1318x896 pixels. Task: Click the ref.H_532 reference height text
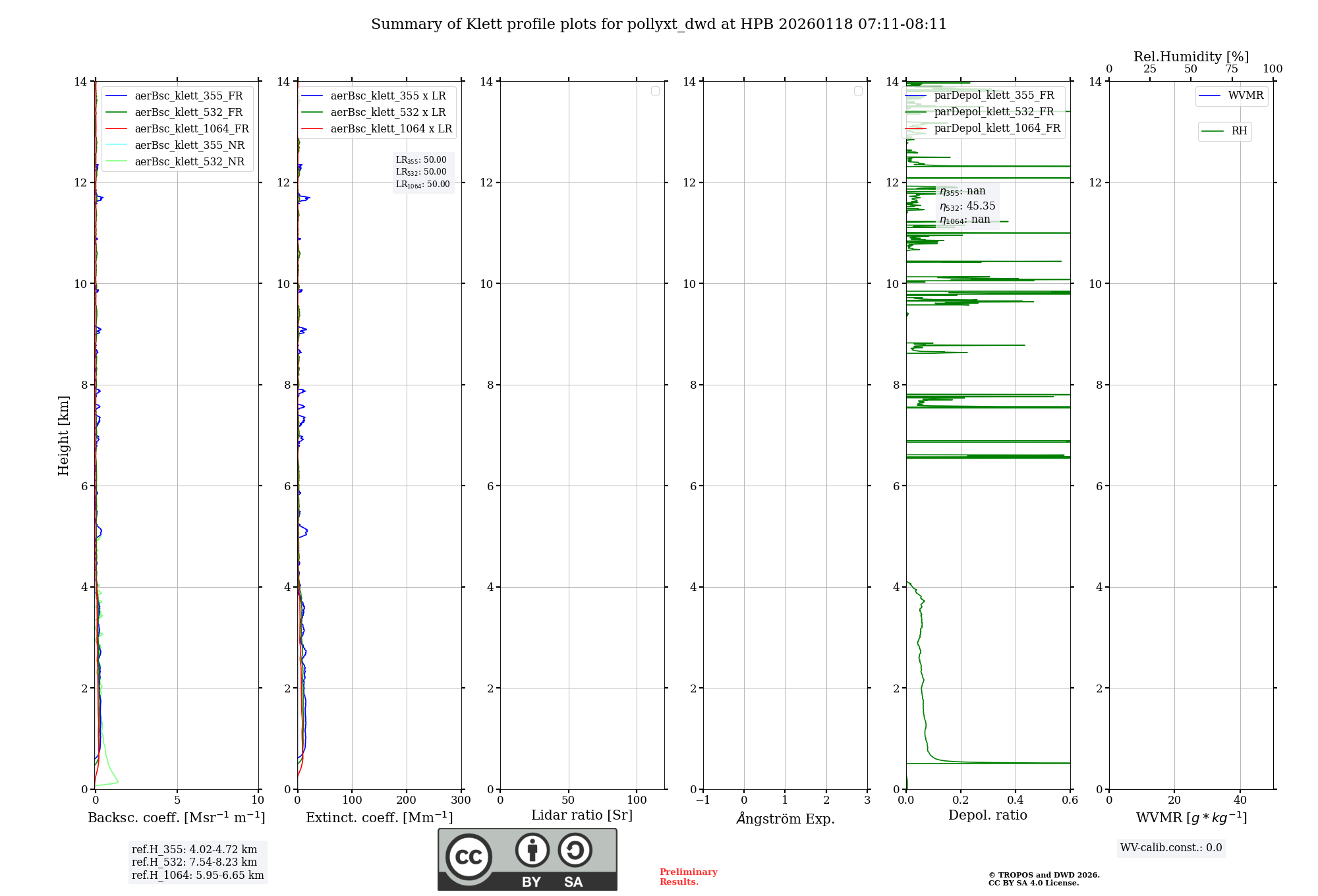[194, 862]
